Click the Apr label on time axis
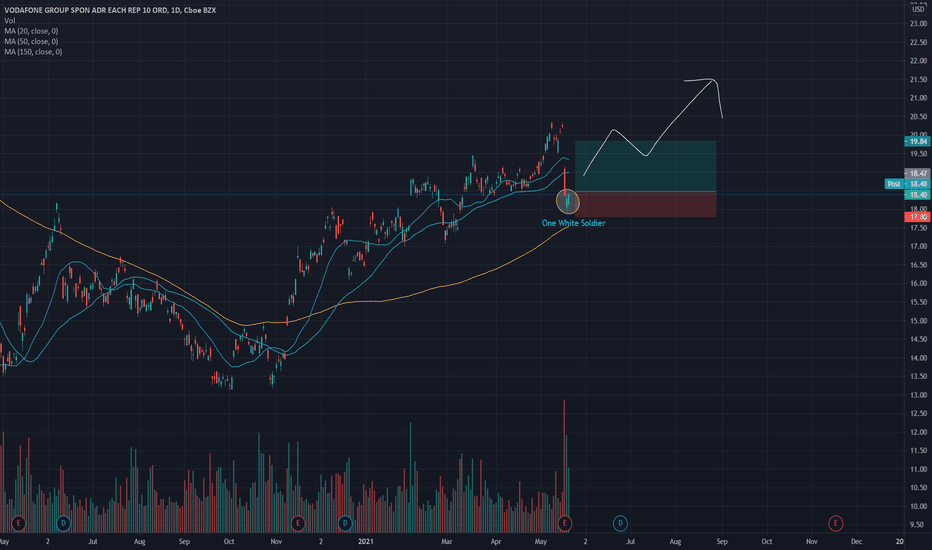 click(496, 542)
